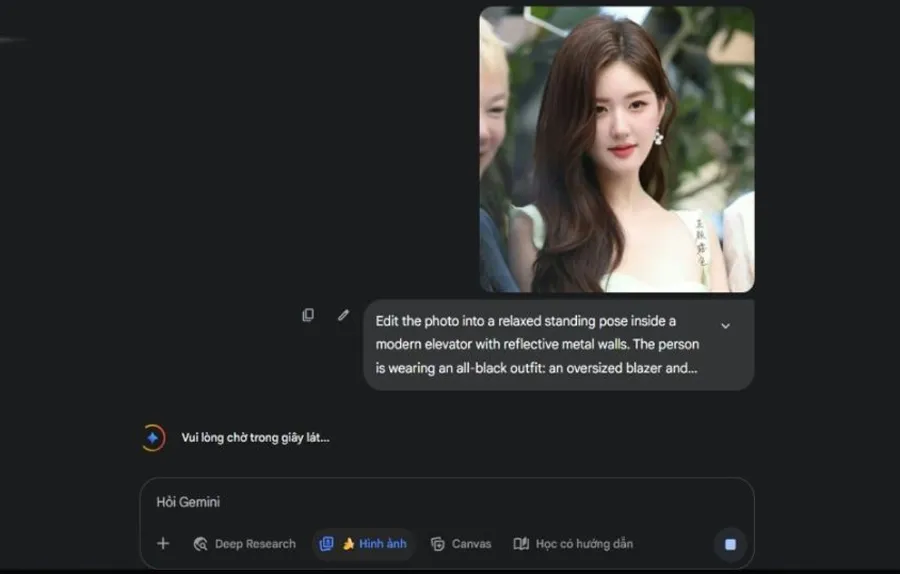Expand the truncated prompt with the chevron
Screen dimensions: 900x574
[726, 326]
